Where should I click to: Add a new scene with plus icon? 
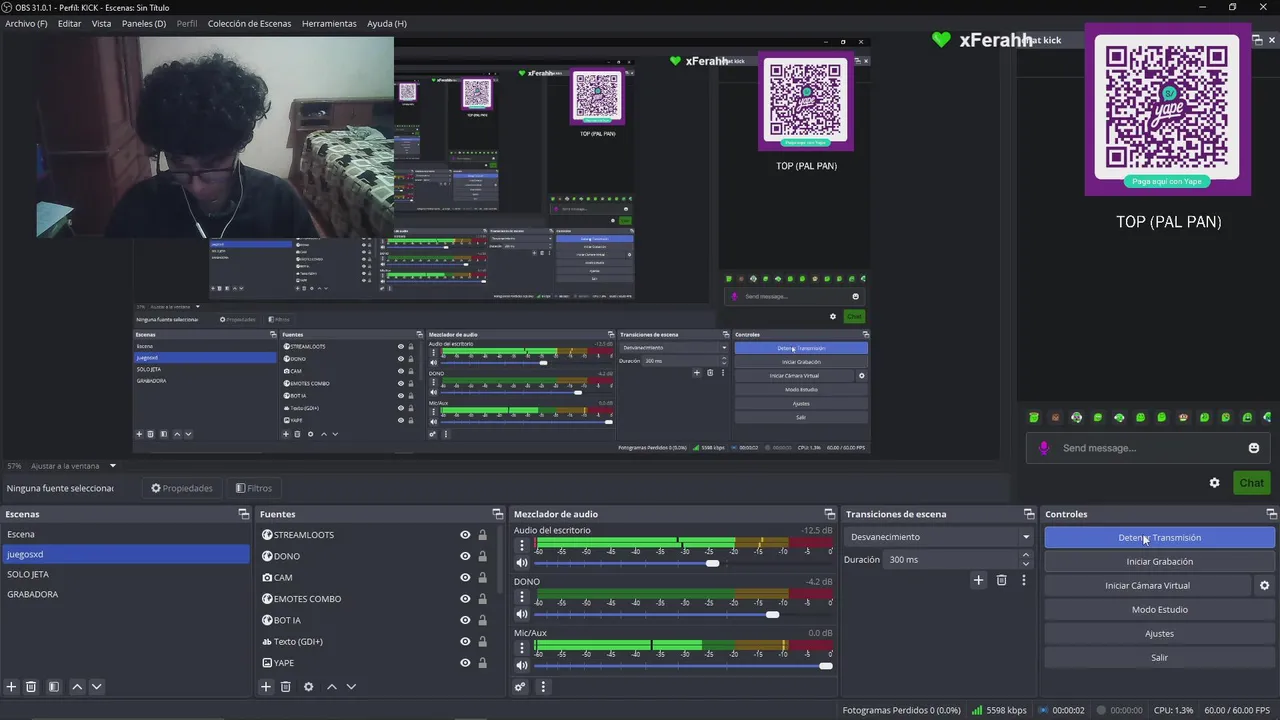(11, 687)
